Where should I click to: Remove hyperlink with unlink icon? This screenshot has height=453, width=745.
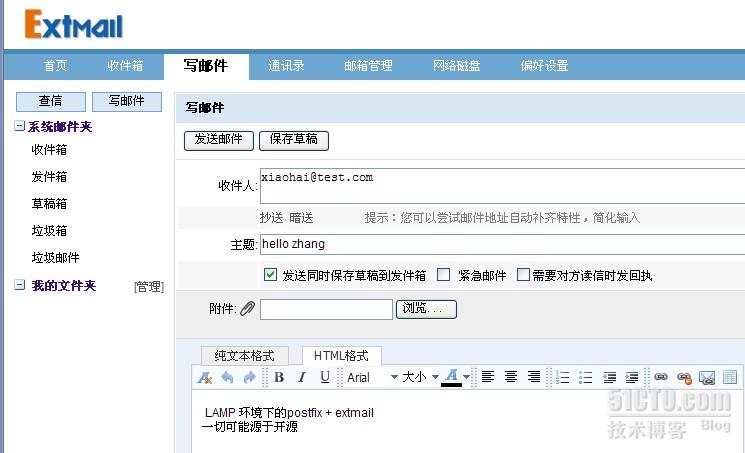[684, 378]
